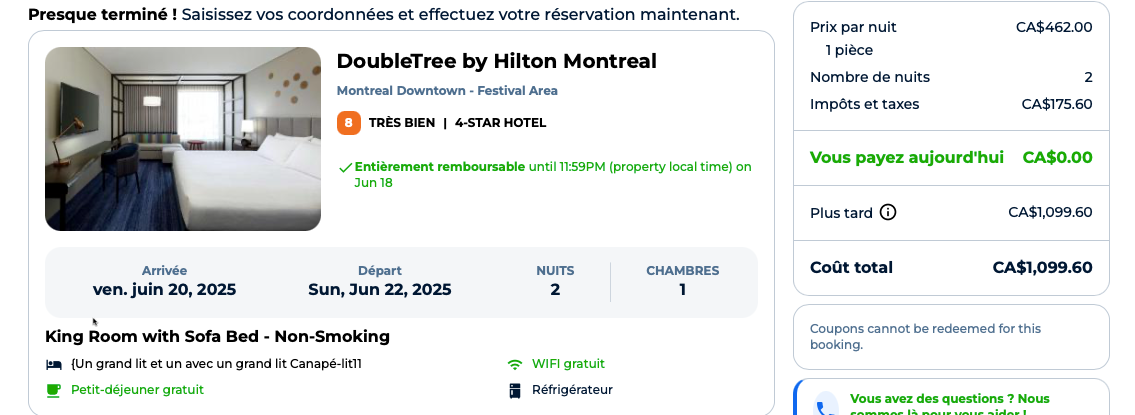1135x415 pixels.
Task: Click the green refundable checkmark icon
Action: (x=345, y=167)
